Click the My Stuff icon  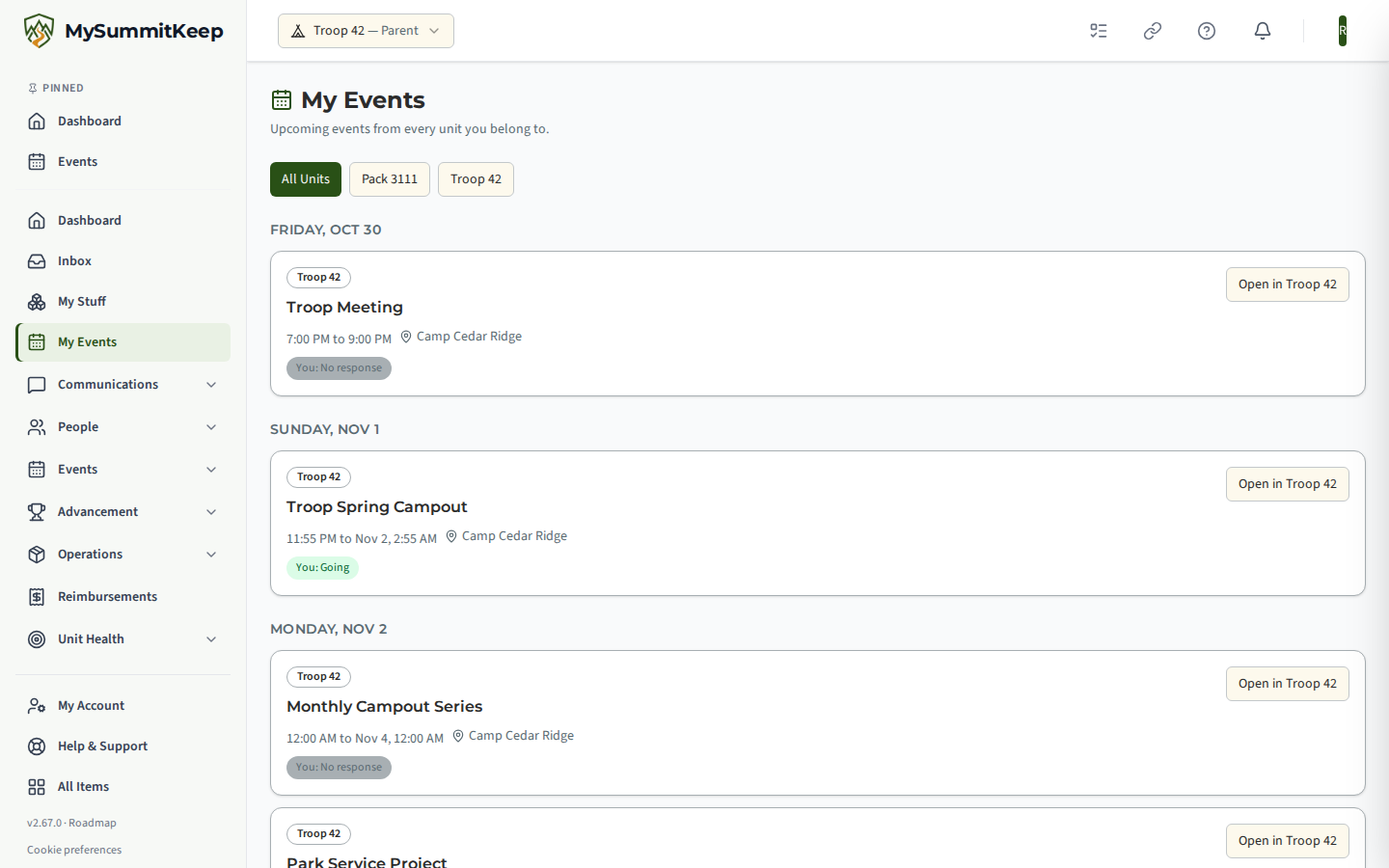coord(37,302)
